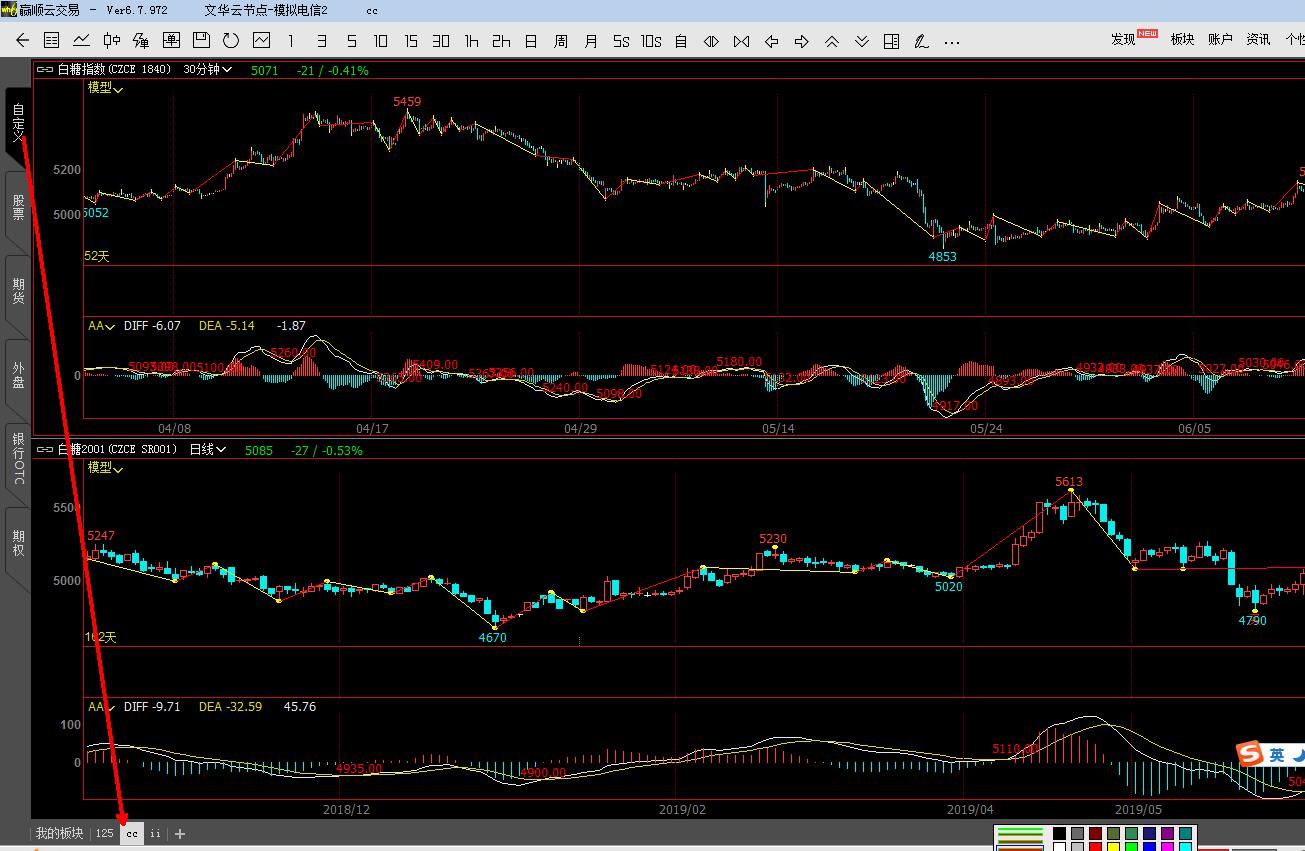Click the more options ellipsis icon
1305x851 pixels.
[x=951, y=41]
